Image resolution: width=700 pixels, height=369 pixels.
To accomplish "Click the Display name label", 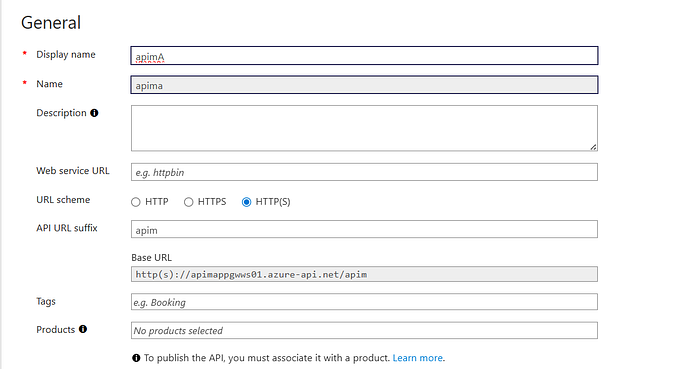I will (x=66, y=54).
